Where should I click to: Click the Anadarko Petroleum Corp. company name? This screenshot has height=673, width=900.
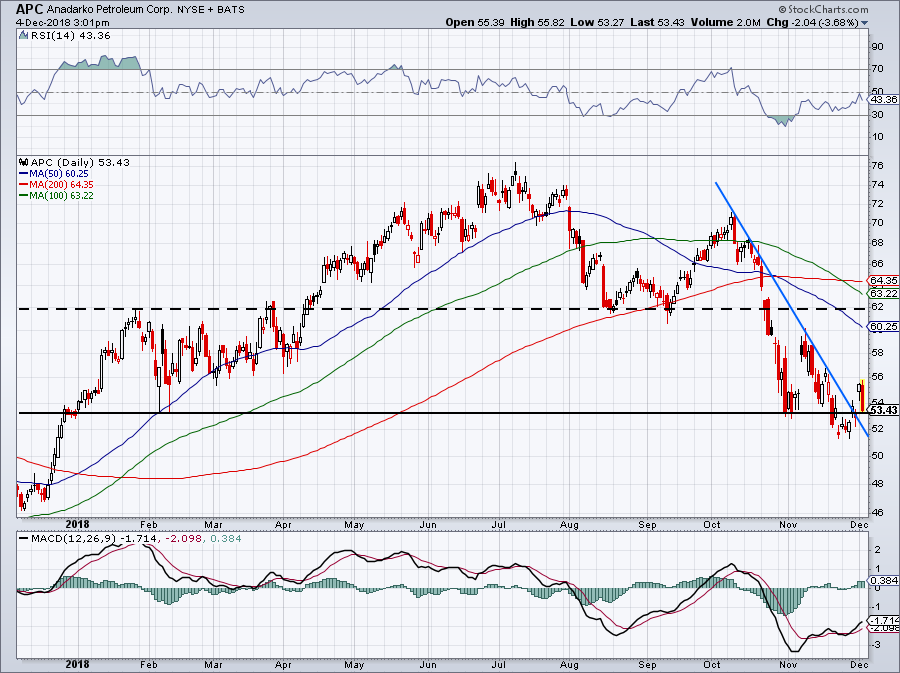(108, 9)
